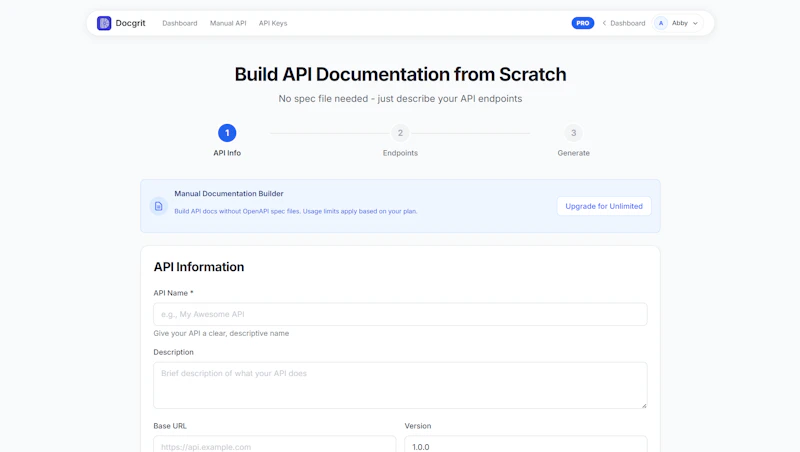Click the 'Base URL' label
The height and width of the screenshot is (452, 800).
pyautogui.click(x=170, y=426)
